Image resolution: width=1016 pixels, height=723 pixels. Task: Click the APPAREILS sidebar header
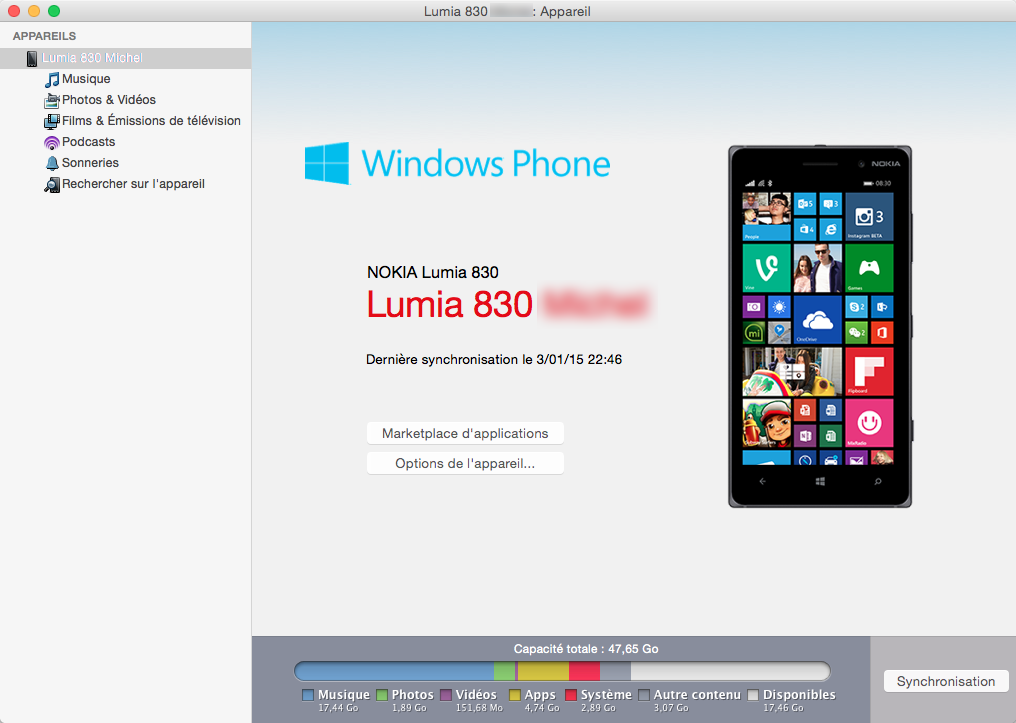(x=44, y=36)
